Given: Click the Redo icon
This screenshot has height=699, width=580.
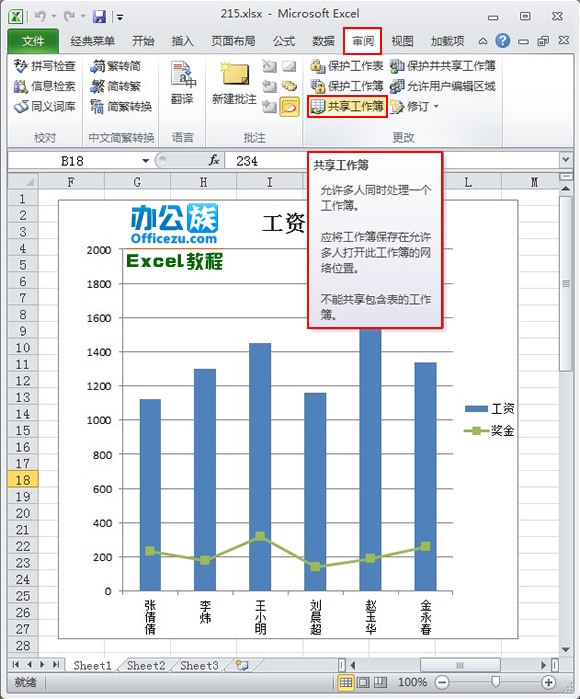Looking at the screenshot, I should tap(69, 16).
